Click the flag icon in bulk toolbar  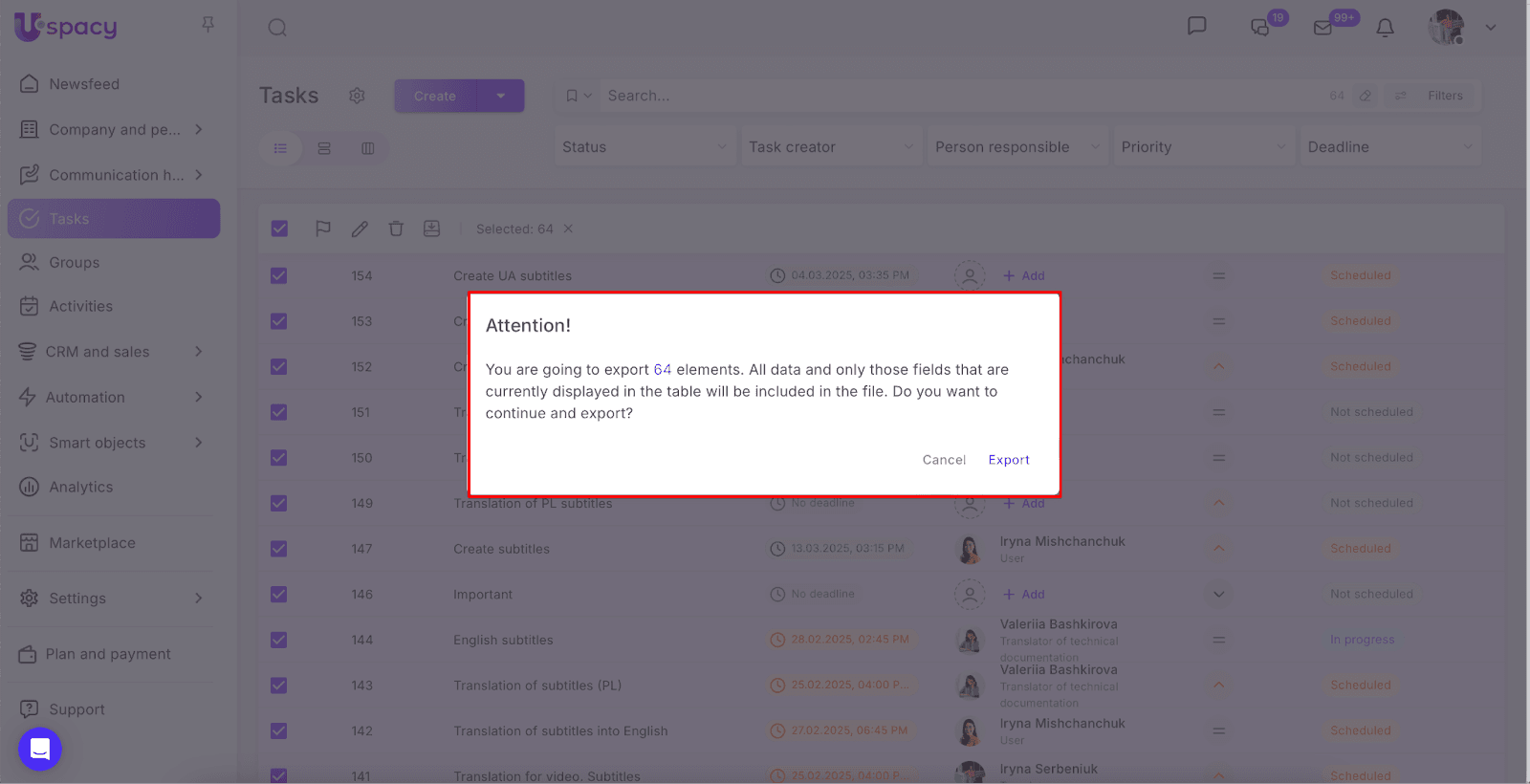[323, 229]
